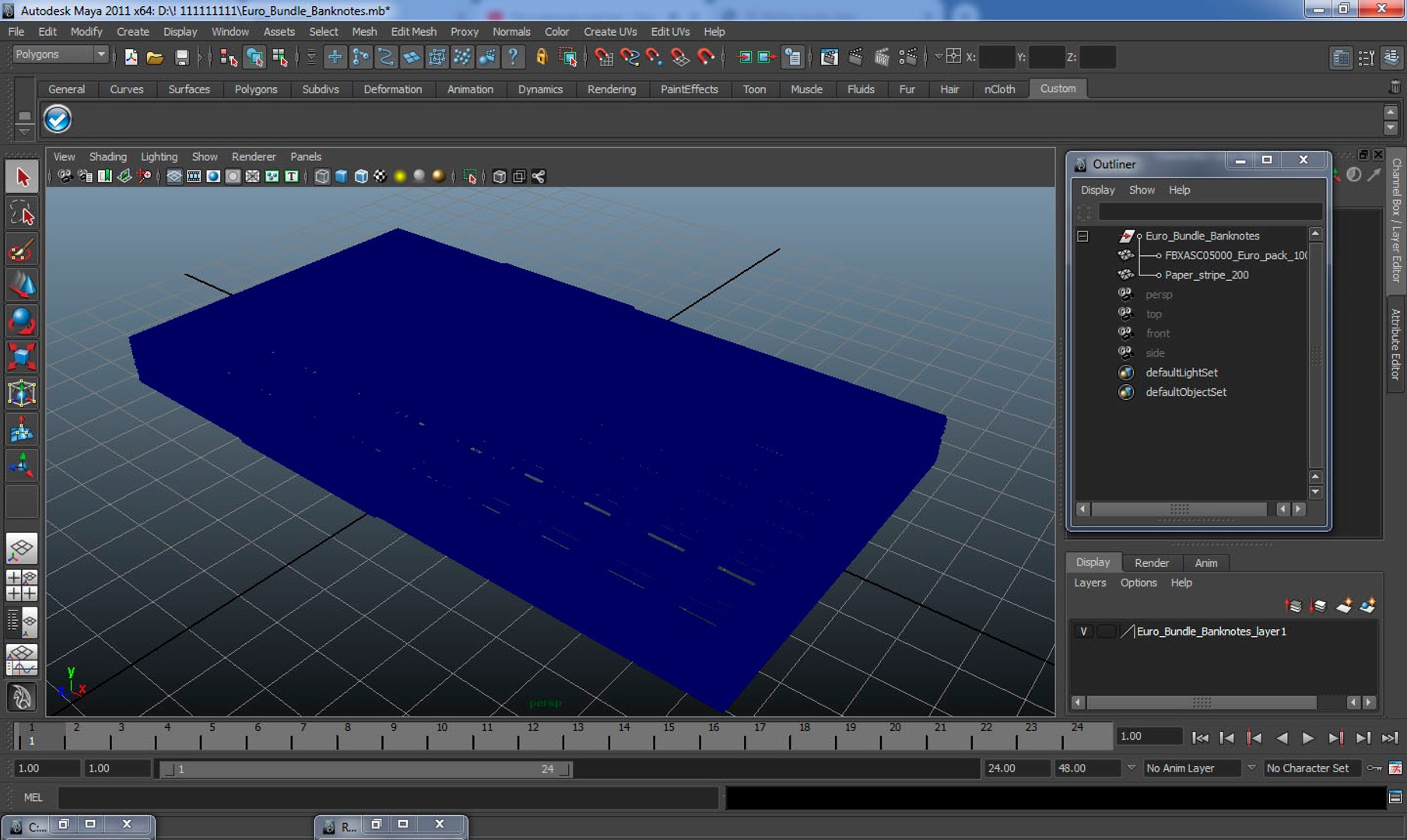Create a new empty display layer
The image size is (1407, 840).
coord(1344,605)
